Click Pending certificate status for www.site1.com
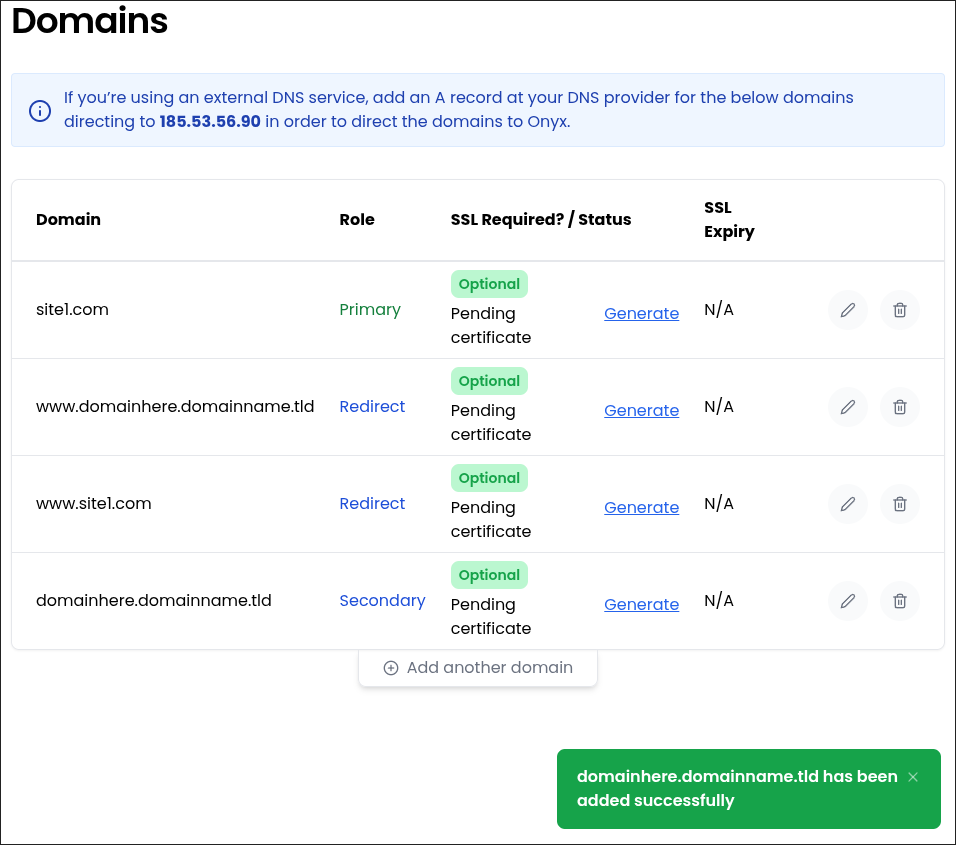This screenshot has height=845, width=956. tap(491, 519)
